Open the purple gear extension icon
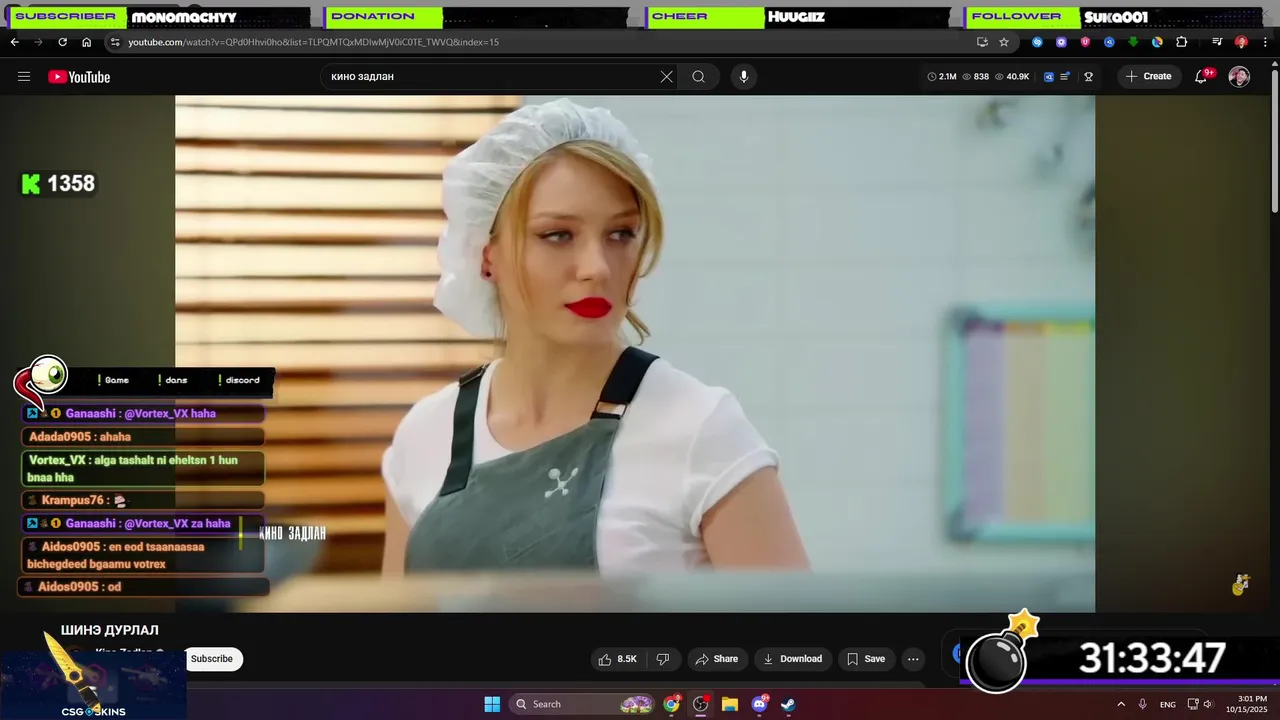 pos(1061,42)
